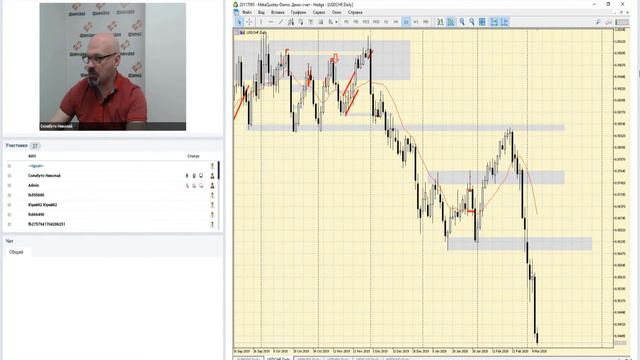Select the vertical line drawing tool
Screen dimensions: 640x360
[x=261, y=22]
